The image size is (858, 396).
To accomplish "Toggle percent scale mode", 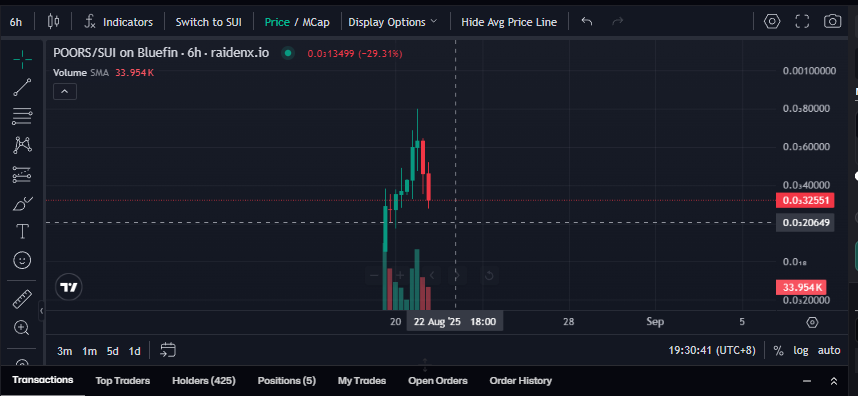I will [x=778, y=351].
